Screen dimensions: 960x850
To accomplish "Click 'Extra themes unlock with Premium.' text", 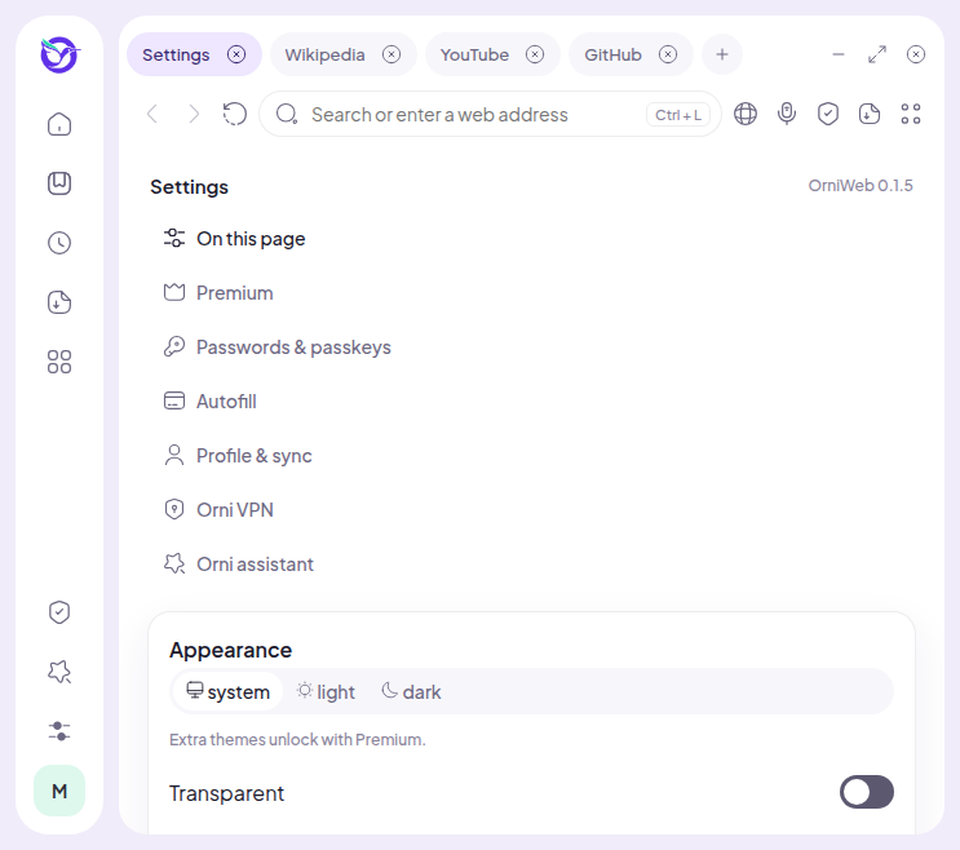I will [297, 739].
